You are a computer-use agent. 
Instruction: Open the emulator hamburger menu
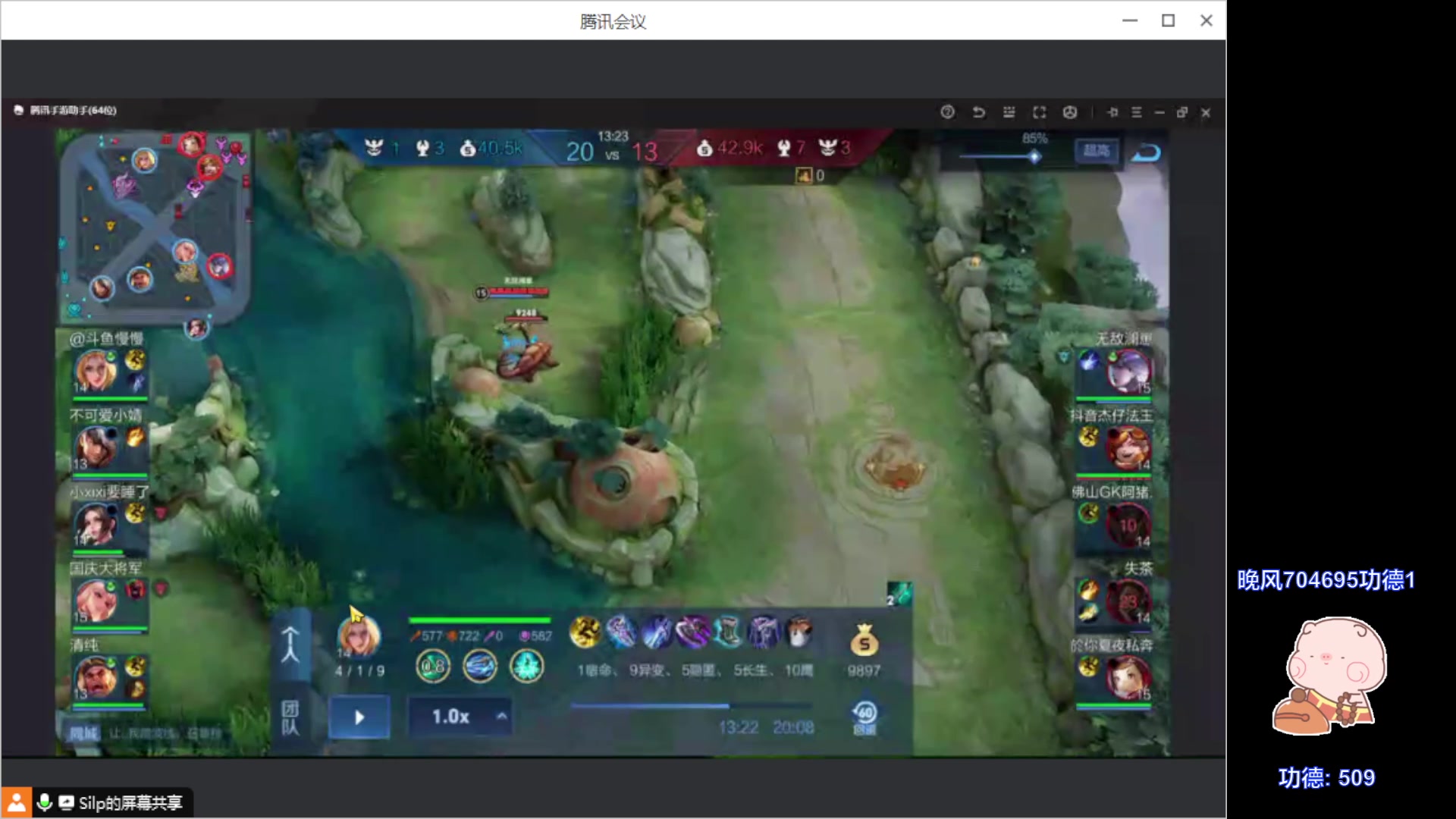[x=1136, y=112]
